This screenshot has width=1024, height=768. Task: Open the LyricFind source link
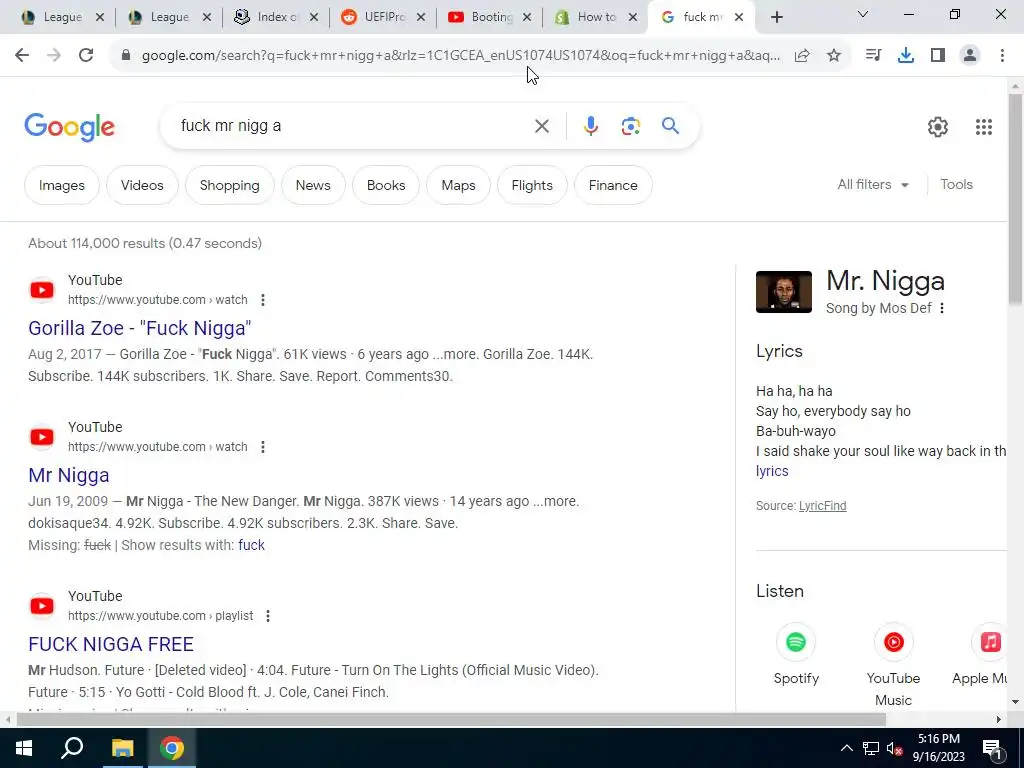823,505
